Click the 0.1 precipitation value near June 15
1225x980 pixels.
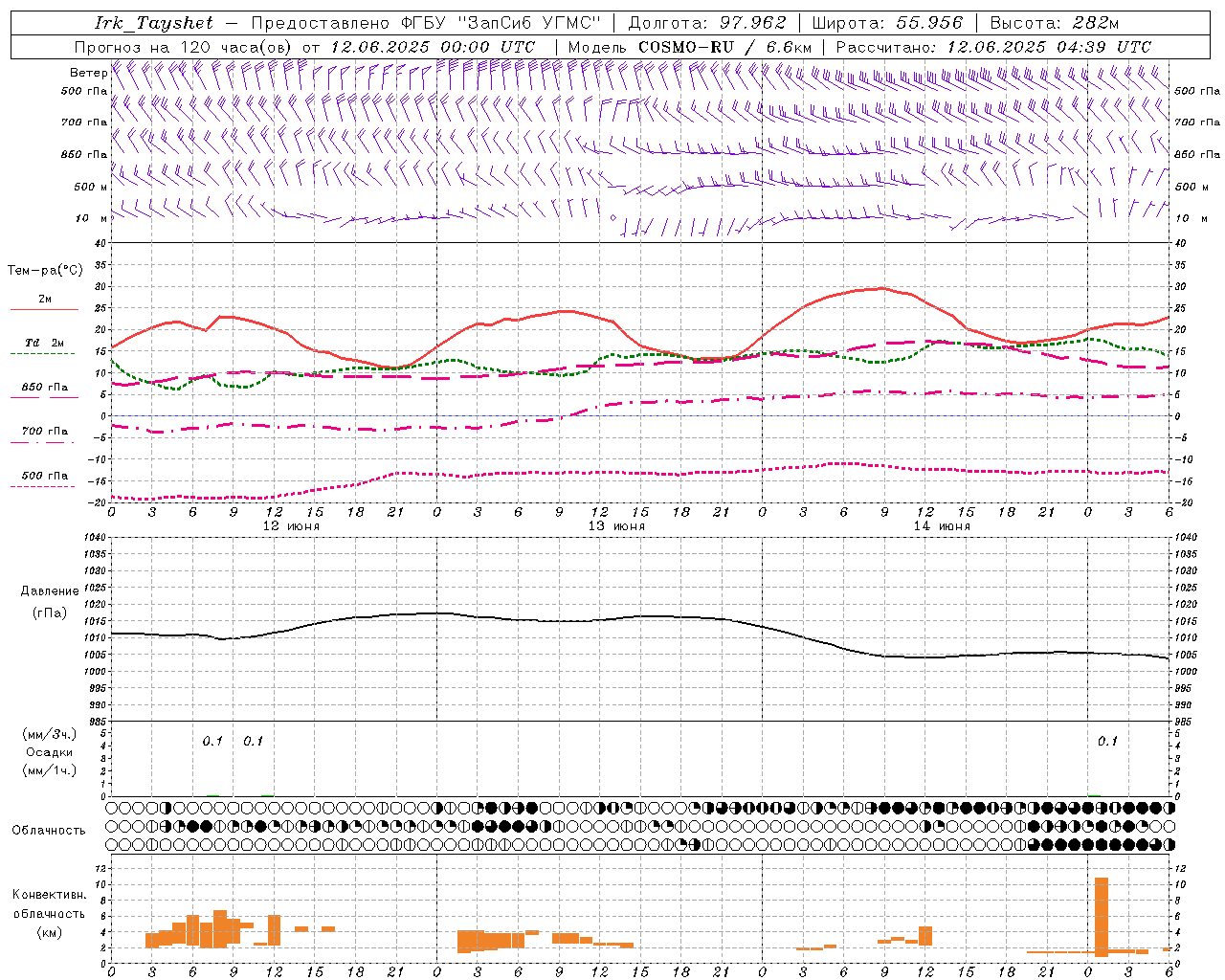tap(1107, 742)
